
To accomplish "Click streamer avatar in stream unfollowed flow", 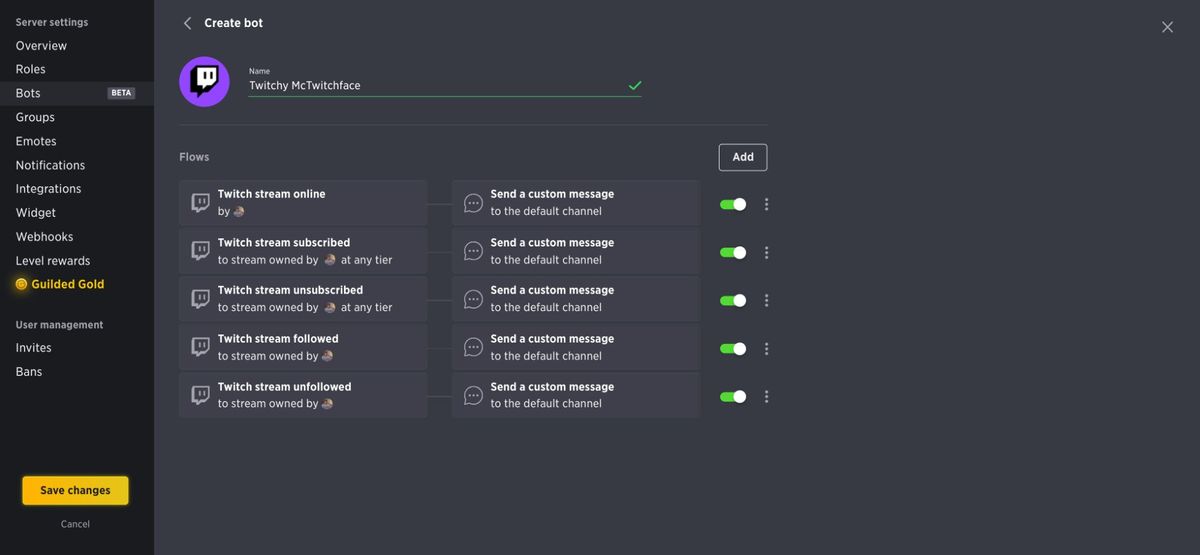I will (x=327, y=404).
